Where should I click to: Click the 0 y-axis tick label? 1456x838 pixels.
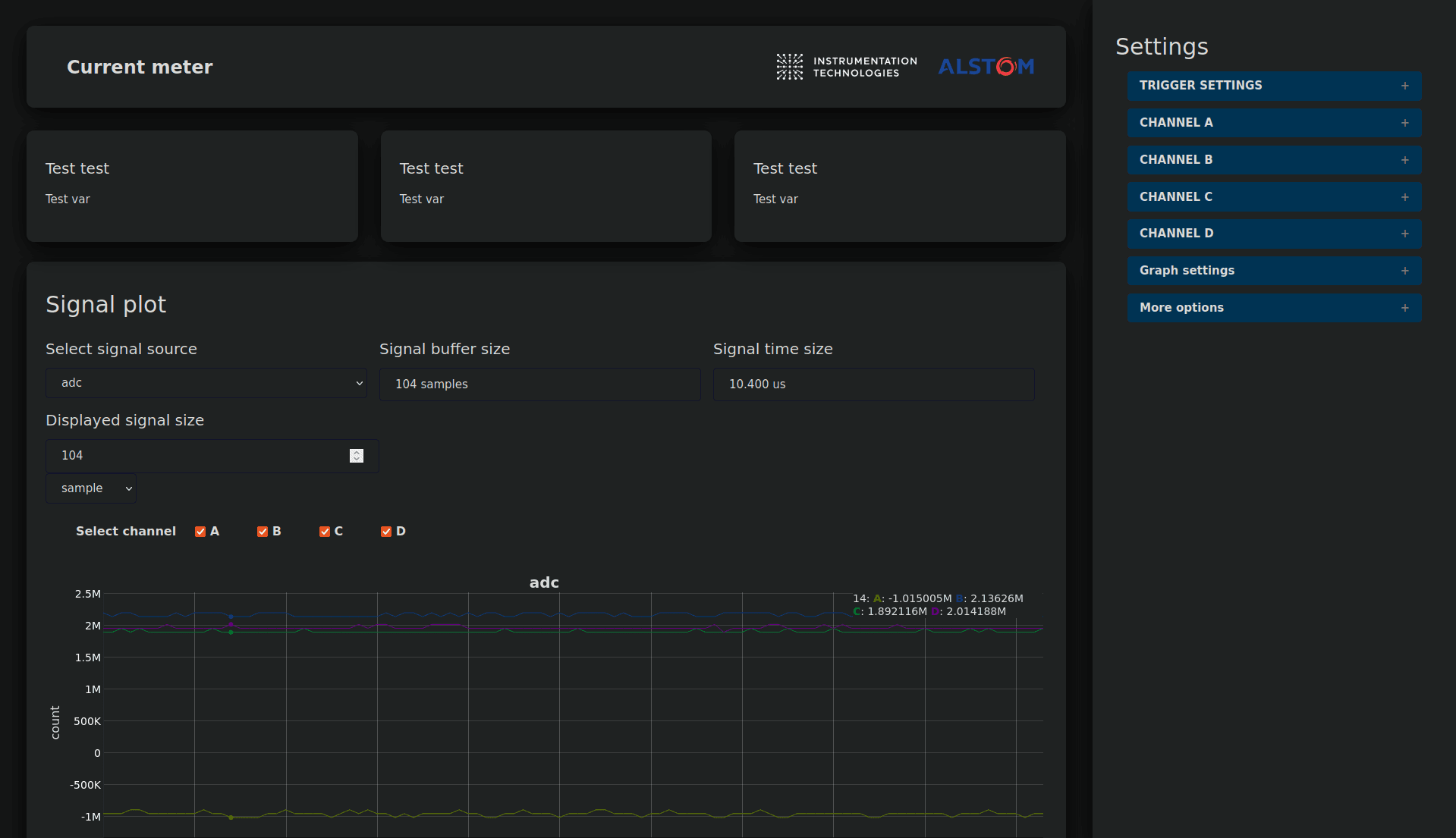coord(97,753)
